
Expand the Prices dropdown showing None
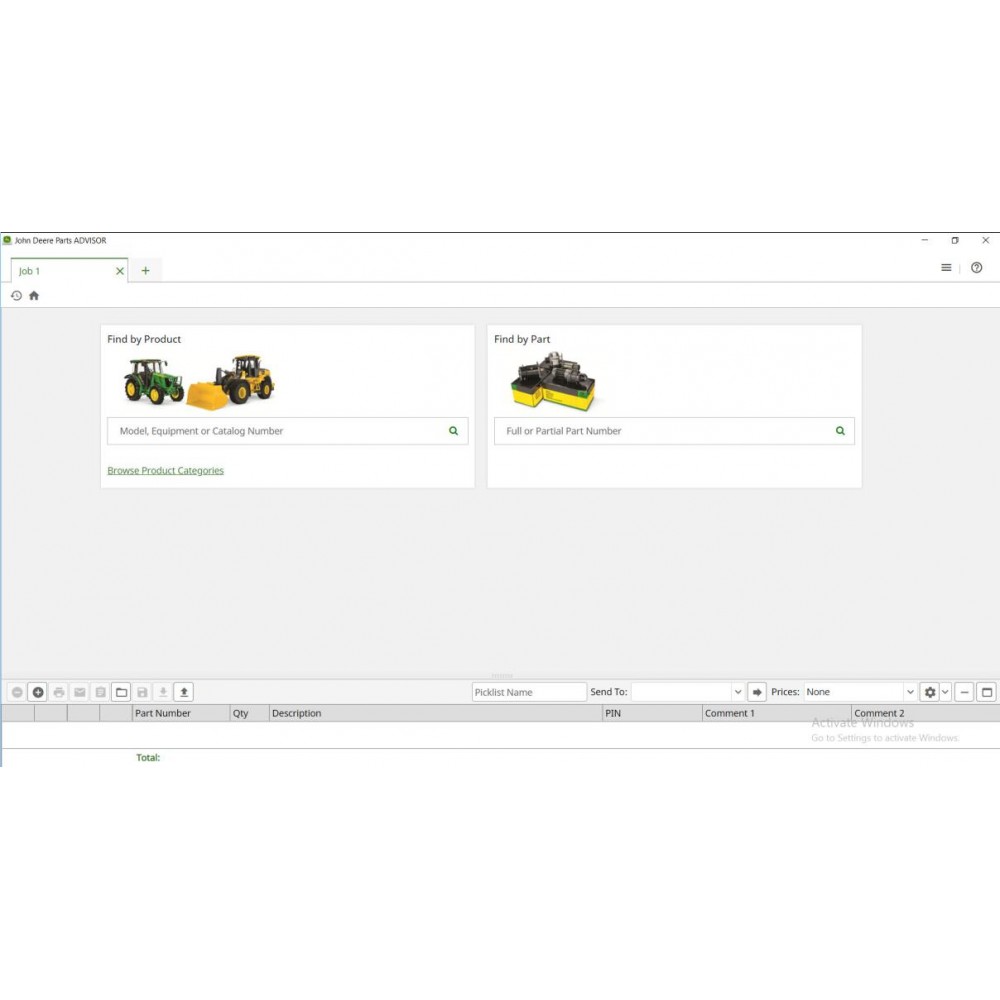click(x=910, y=692)
